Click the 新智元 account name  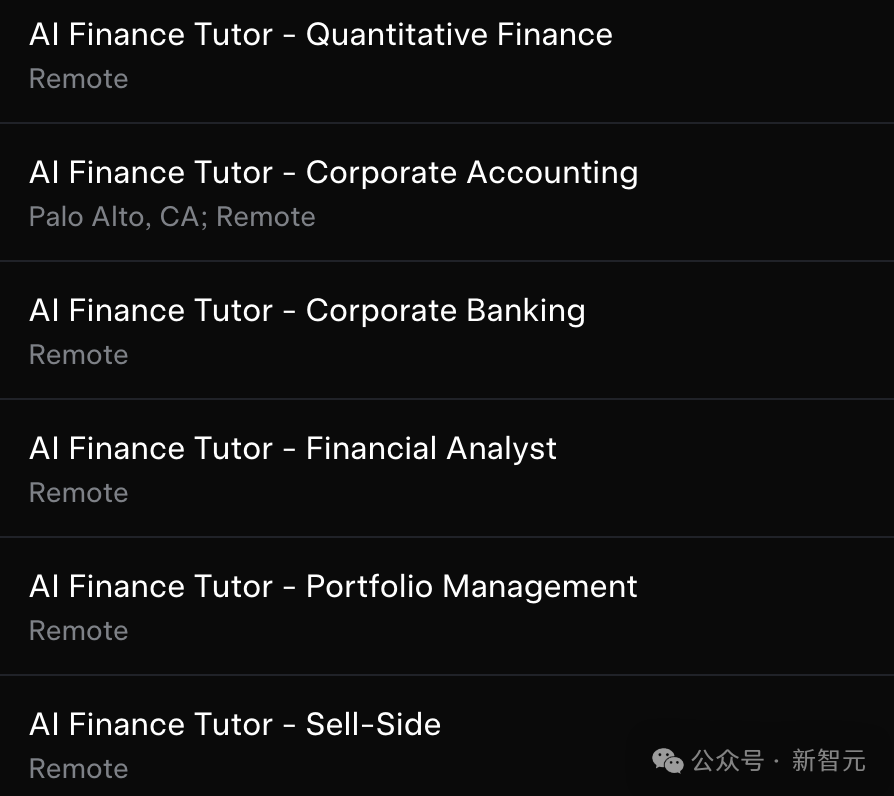click(828, 761)
